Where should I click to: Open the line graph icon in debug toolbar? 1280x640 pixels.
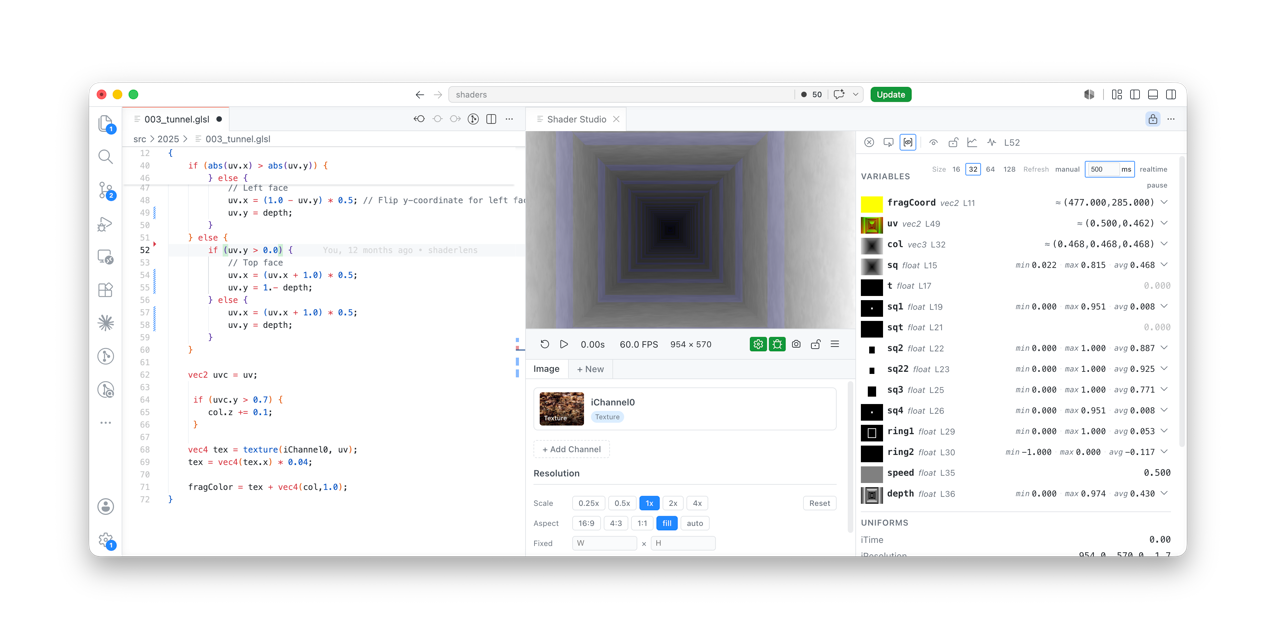972,143
